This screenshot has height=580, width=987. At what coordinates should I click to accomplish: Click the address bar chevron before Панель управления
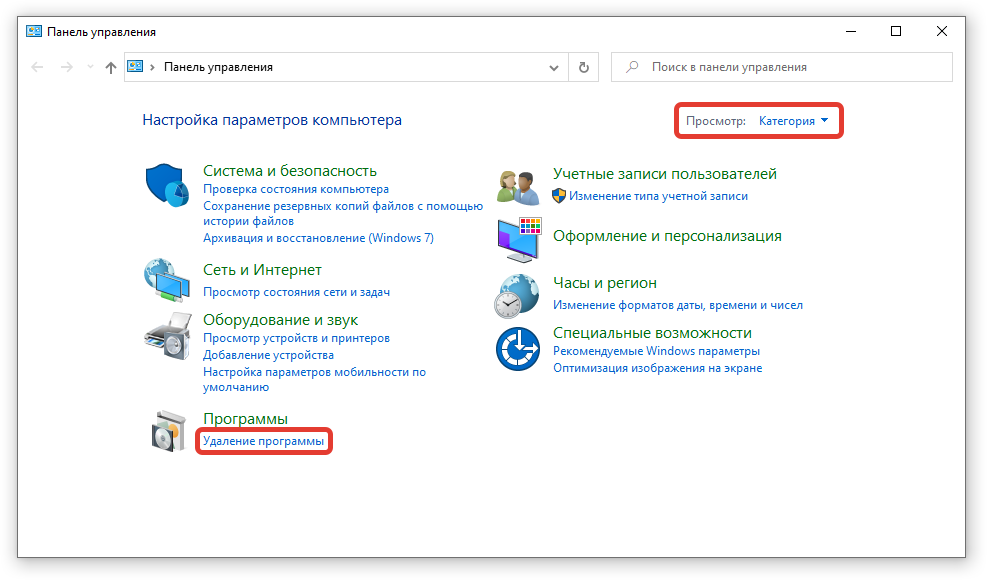click(152, 67)
